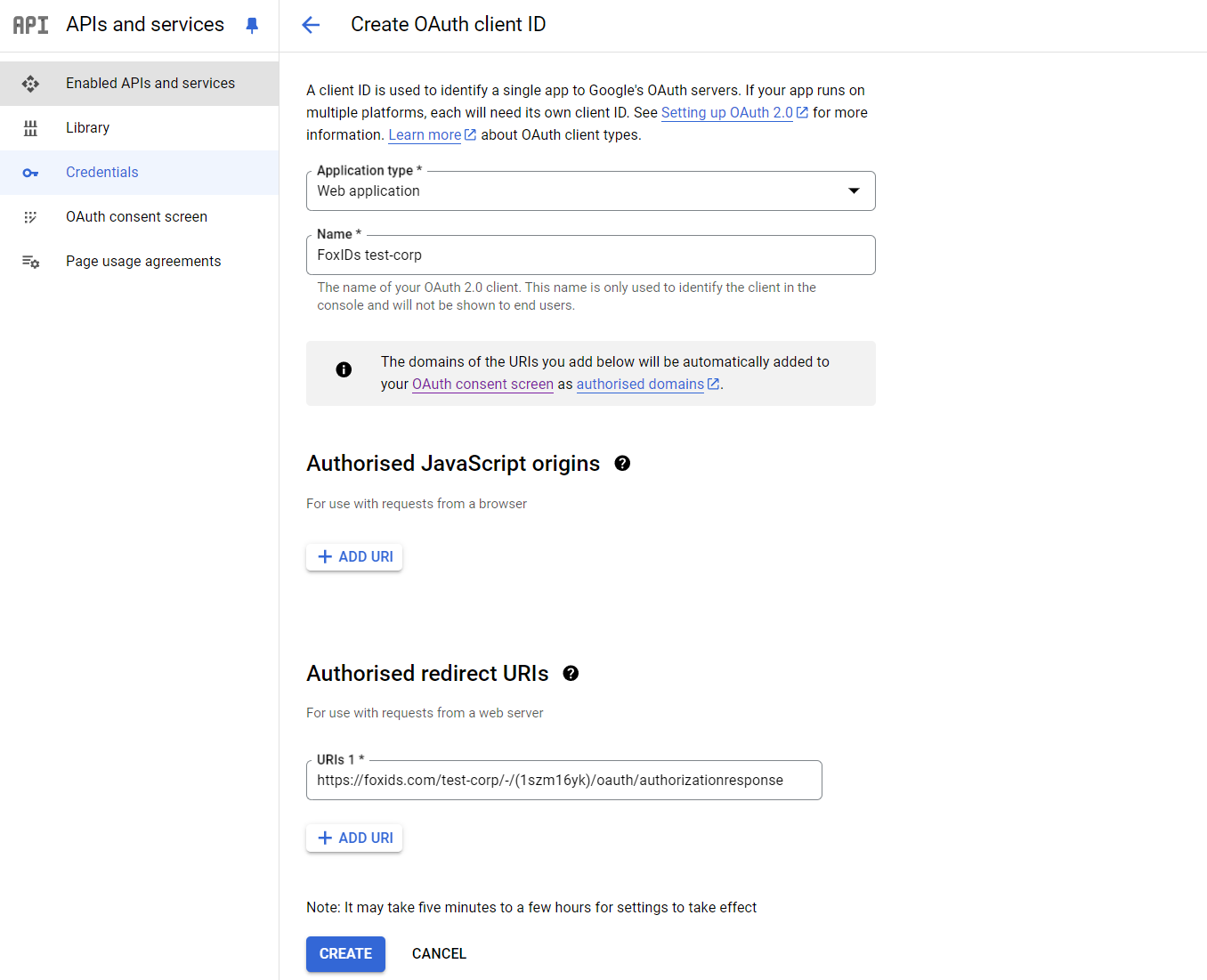Screen dimensions: 1207x980
Task: Click the Page usage agreements icon
Action: (30, 261)
